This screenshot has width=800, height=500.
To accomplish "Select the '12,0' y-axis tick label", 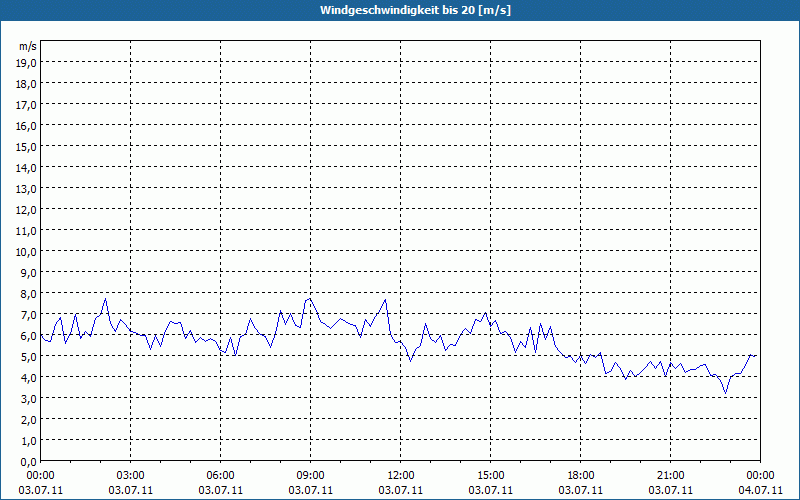I will tap(27, 210).
